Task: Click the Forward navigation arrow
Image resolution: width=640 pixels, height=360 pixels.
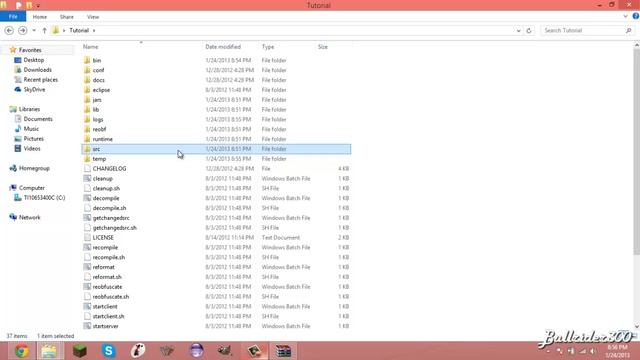Action: point(23,31)
